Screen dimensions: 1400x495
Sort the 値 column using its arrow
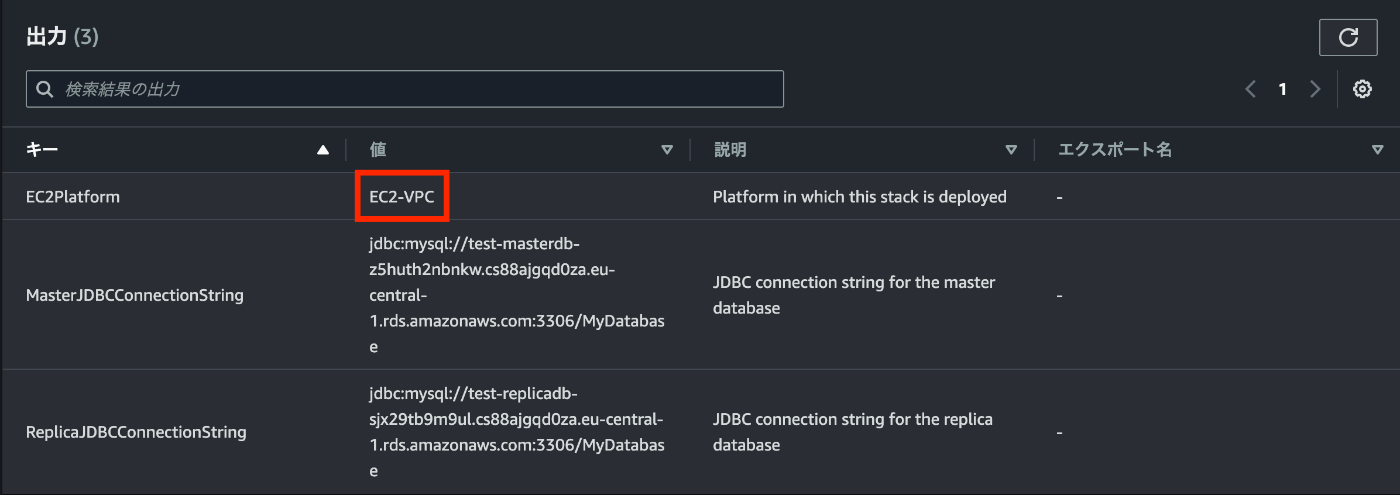(x=667, y=150)
